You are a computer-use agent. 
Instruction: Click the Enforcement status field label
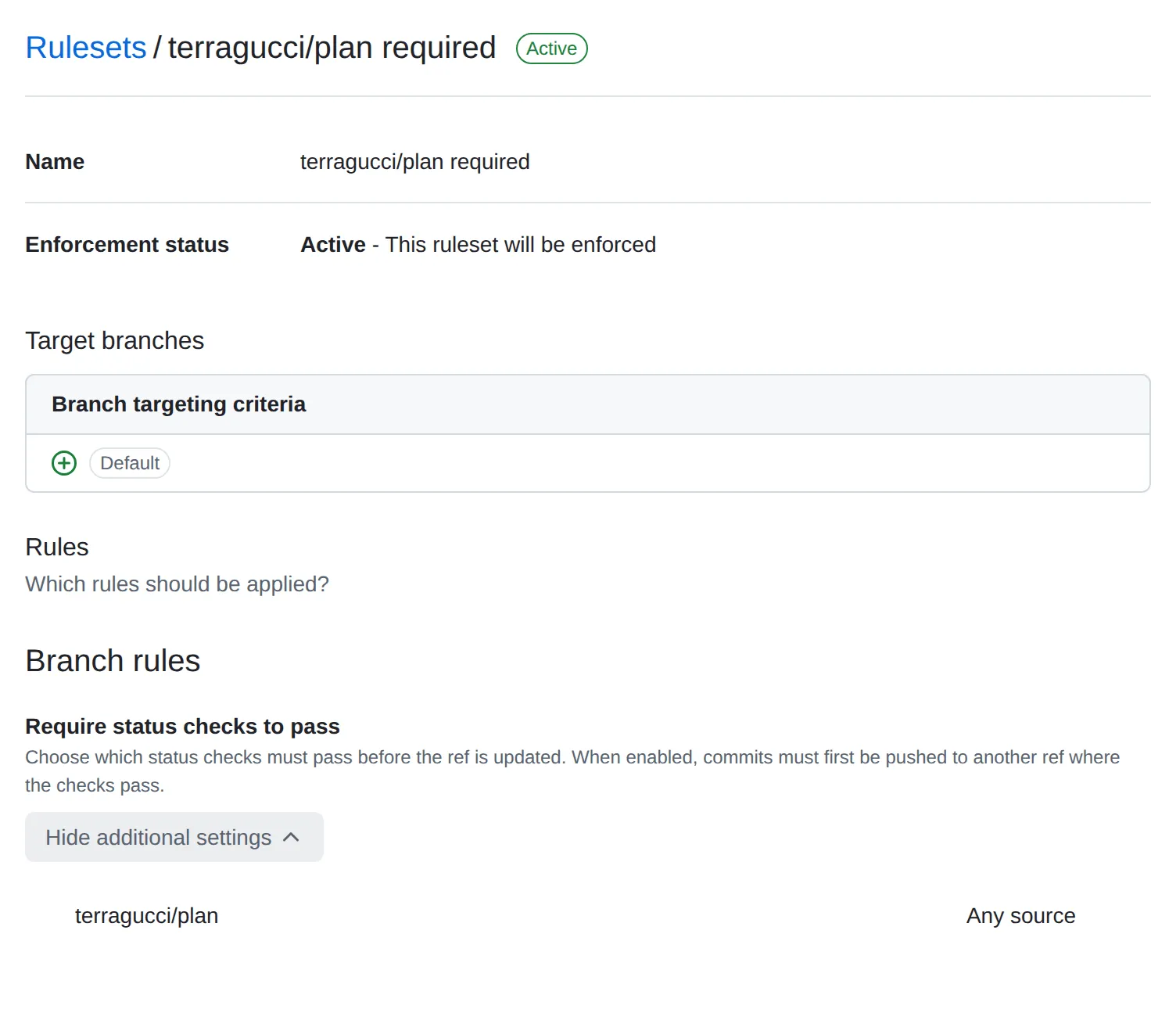coord(127,245)
